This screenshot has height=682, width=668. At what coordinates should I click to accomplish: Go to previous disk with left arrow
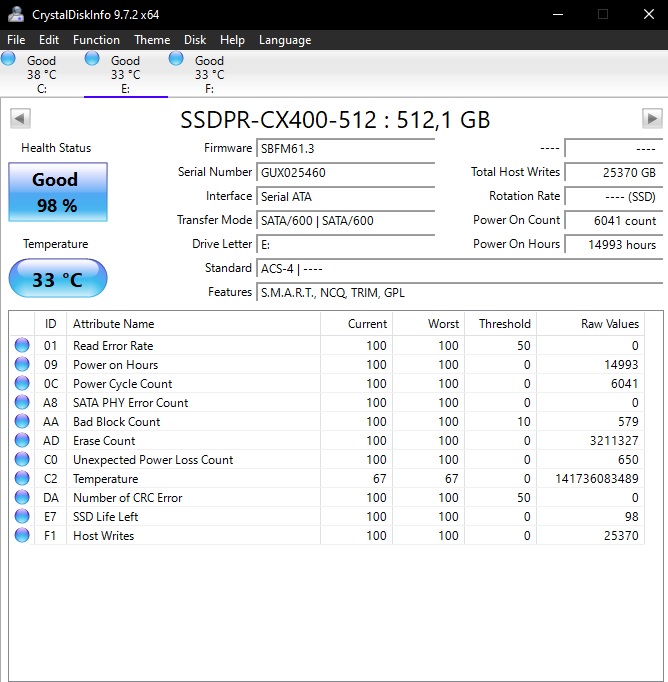coord(20,118)
